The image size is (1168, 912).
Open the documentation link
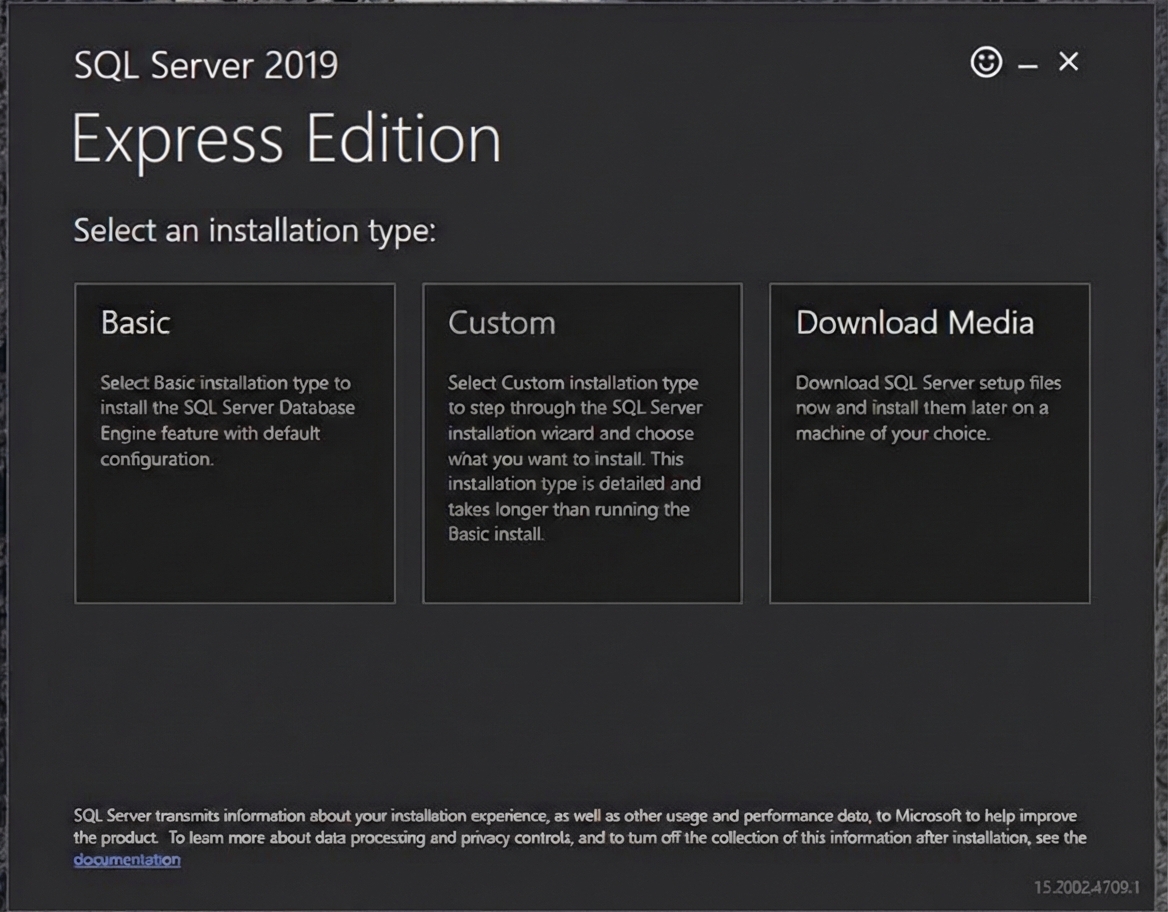point(127,860)
